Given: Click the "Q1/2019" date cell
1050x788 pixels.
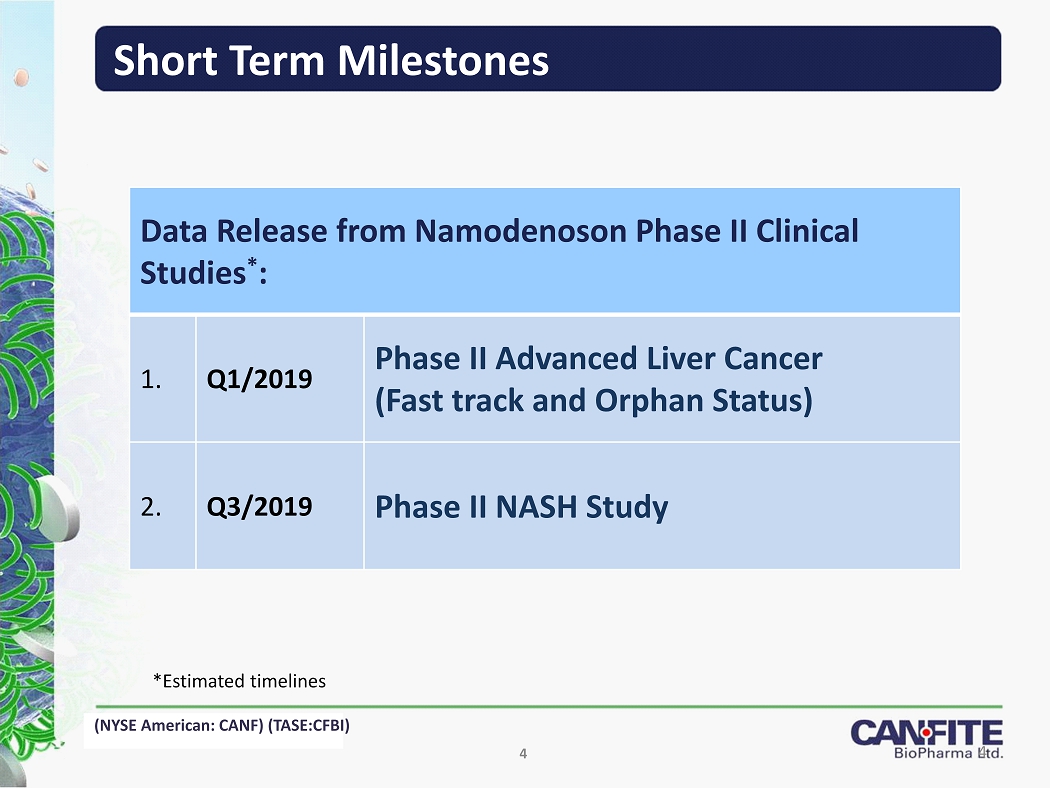Looking at the screenshot, I should [x=258, y=380].
